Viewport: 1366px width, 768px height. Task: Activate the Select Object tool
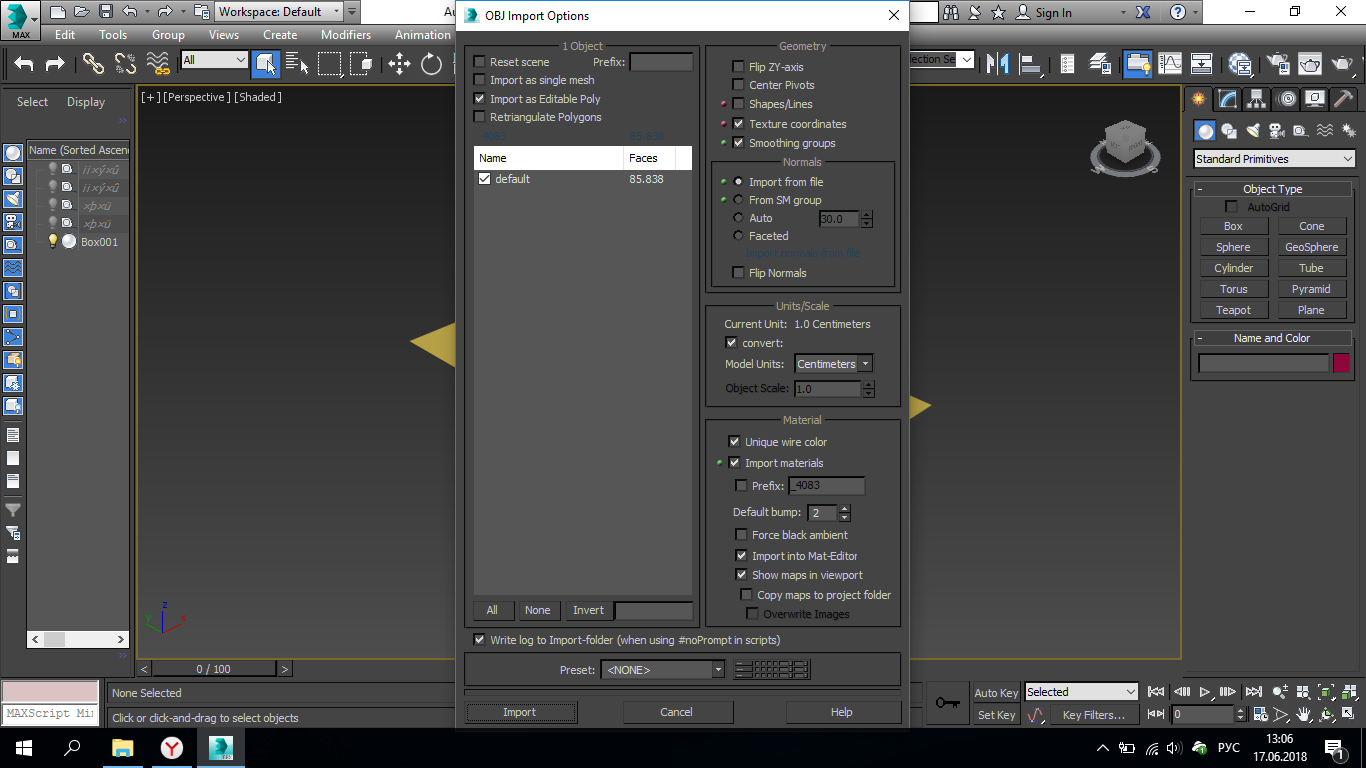[x=265, y=64]
